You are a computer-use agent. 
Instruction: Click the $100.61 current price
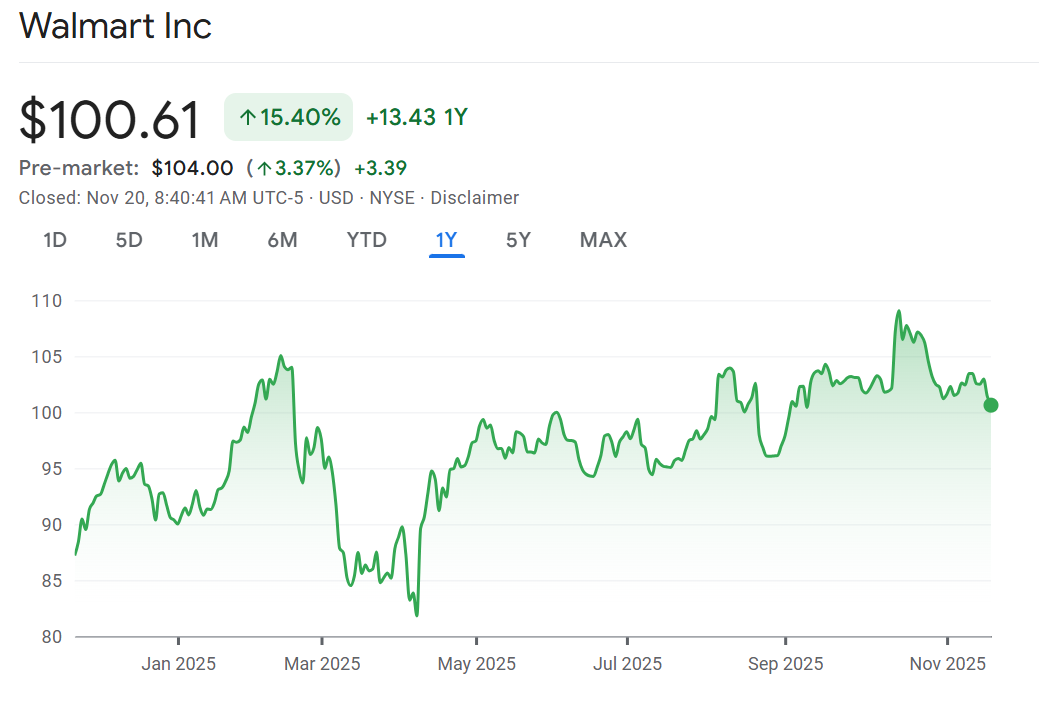coord(110,120)
